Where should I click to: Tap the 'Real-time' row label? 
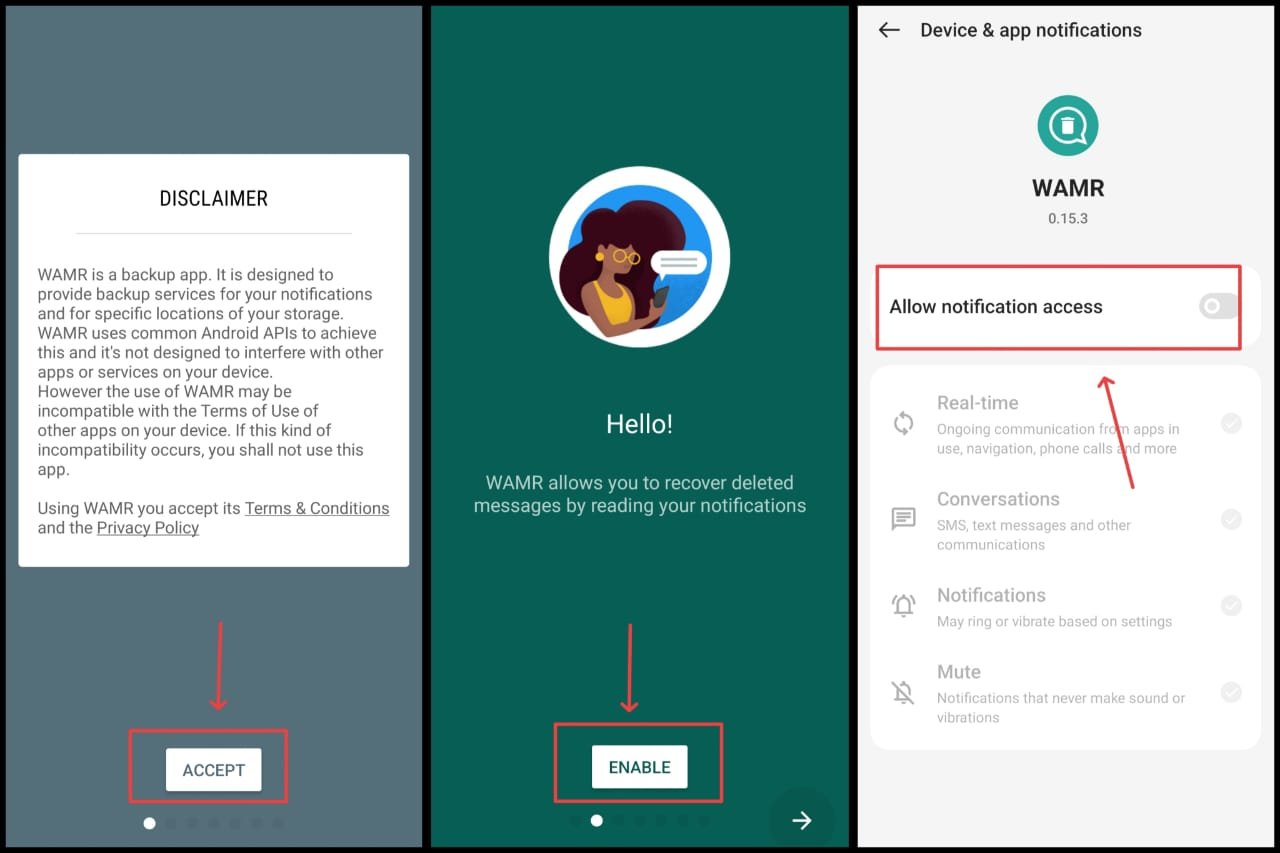[x=978, y=403]
